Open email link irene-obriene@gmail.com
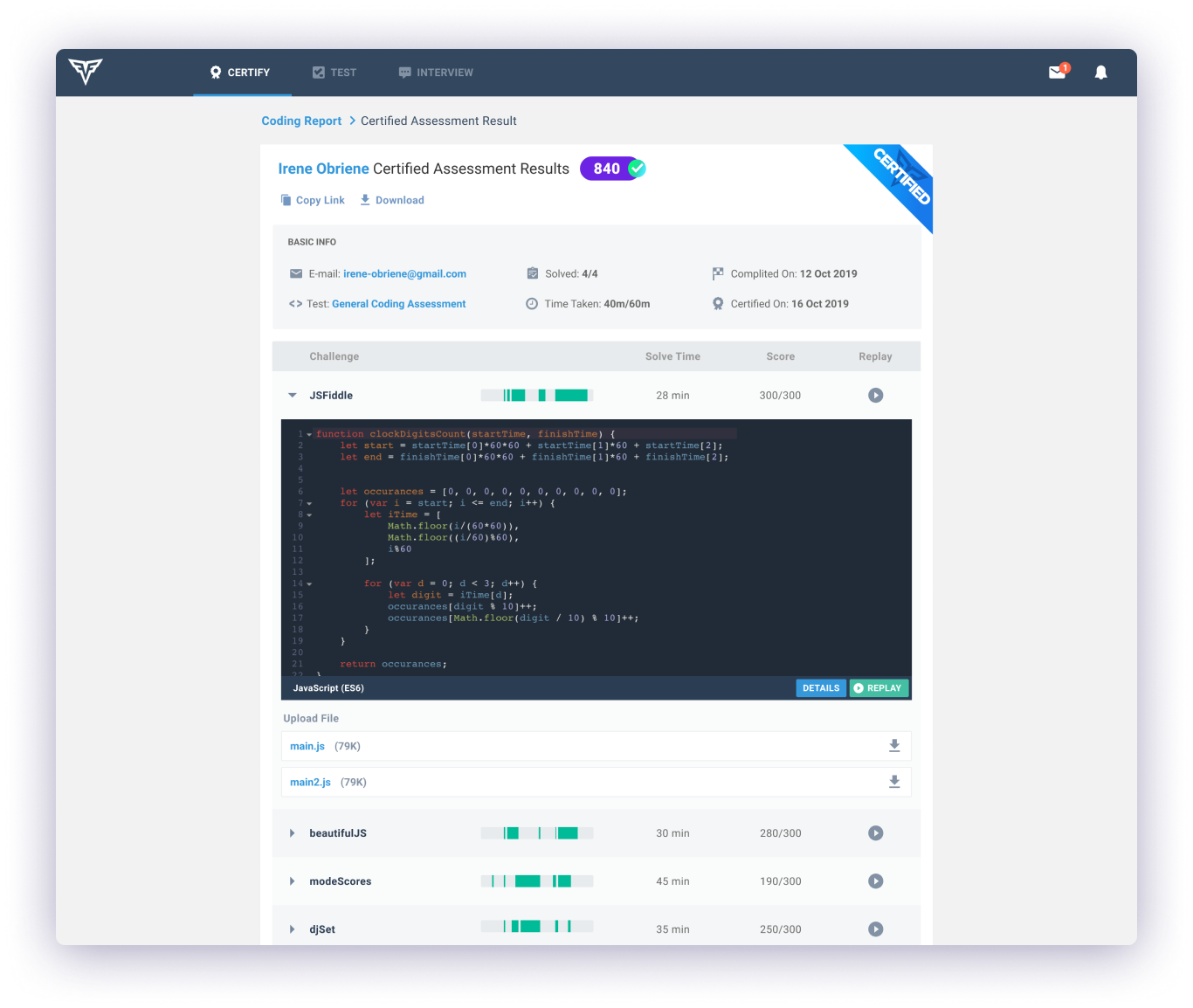 (404, 273)
